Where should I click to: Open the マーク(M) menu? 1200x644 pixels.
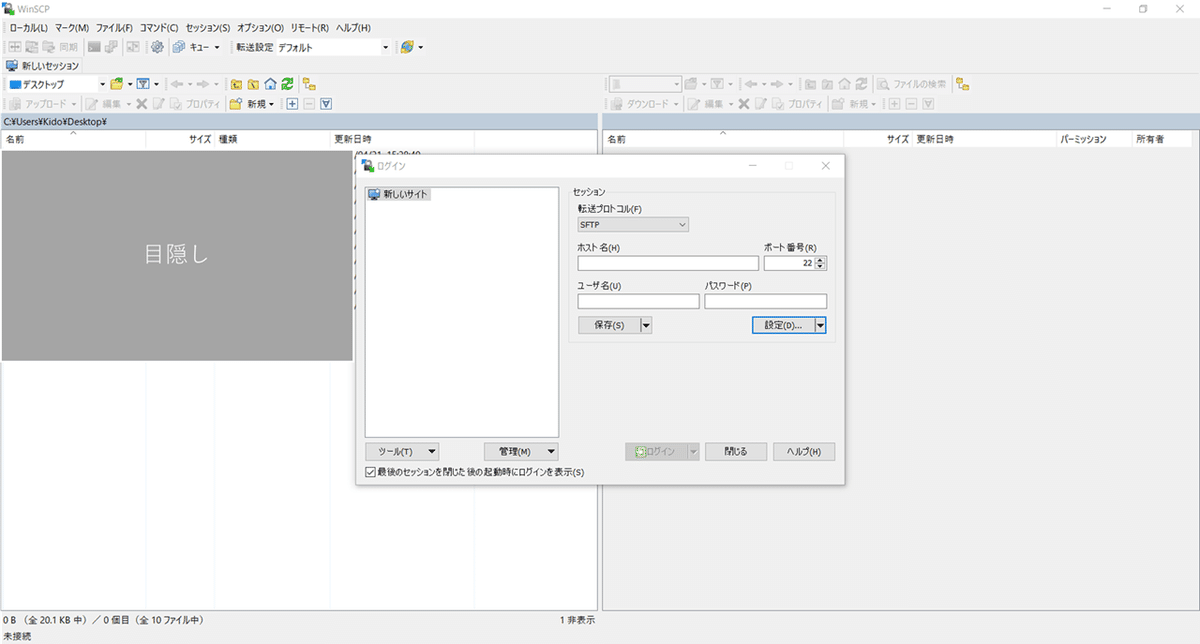[72, 28]
